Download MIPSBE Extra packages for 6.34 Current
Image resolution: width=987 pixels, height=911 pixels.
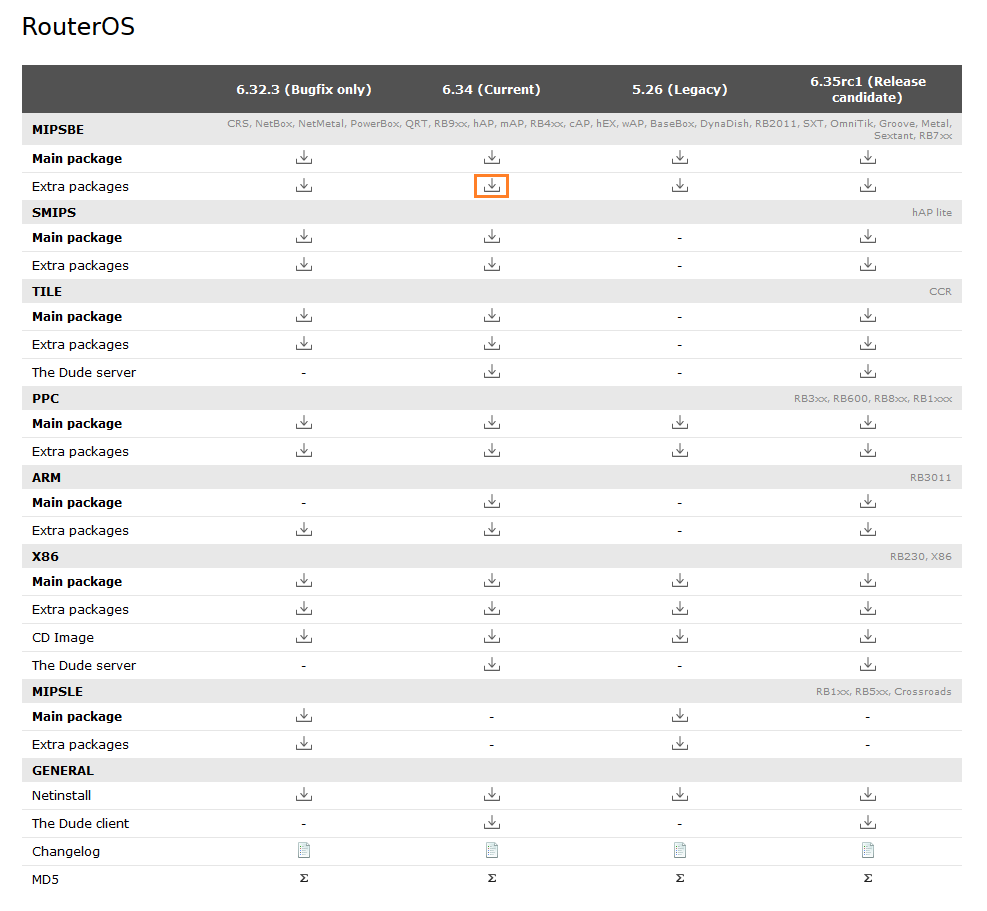(491, 186)
